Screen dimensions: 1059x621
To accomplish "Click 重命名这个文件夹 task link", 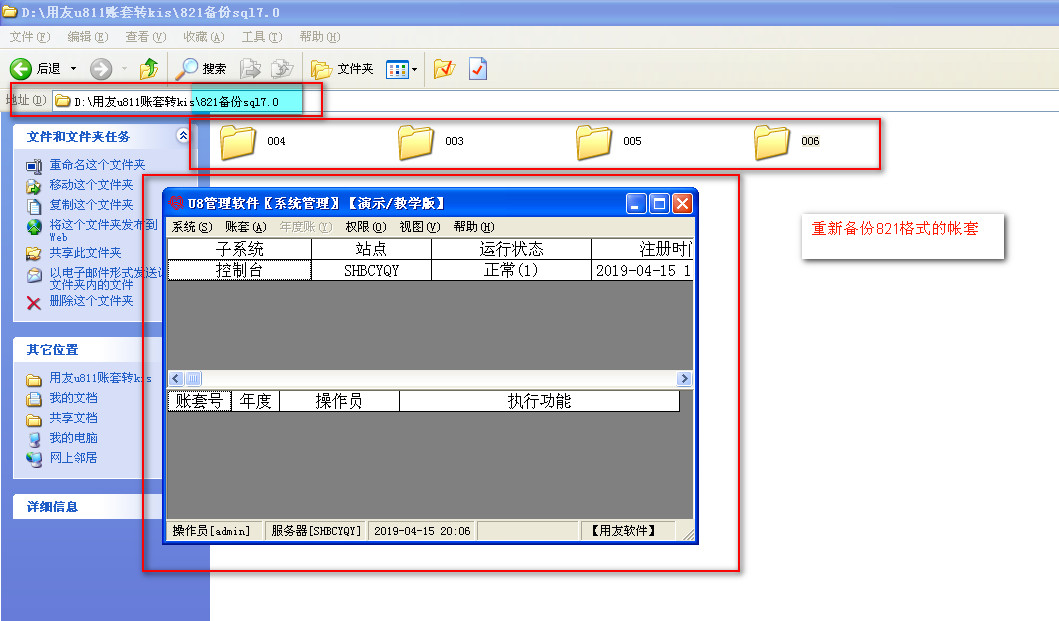I will tap(97, 165).
